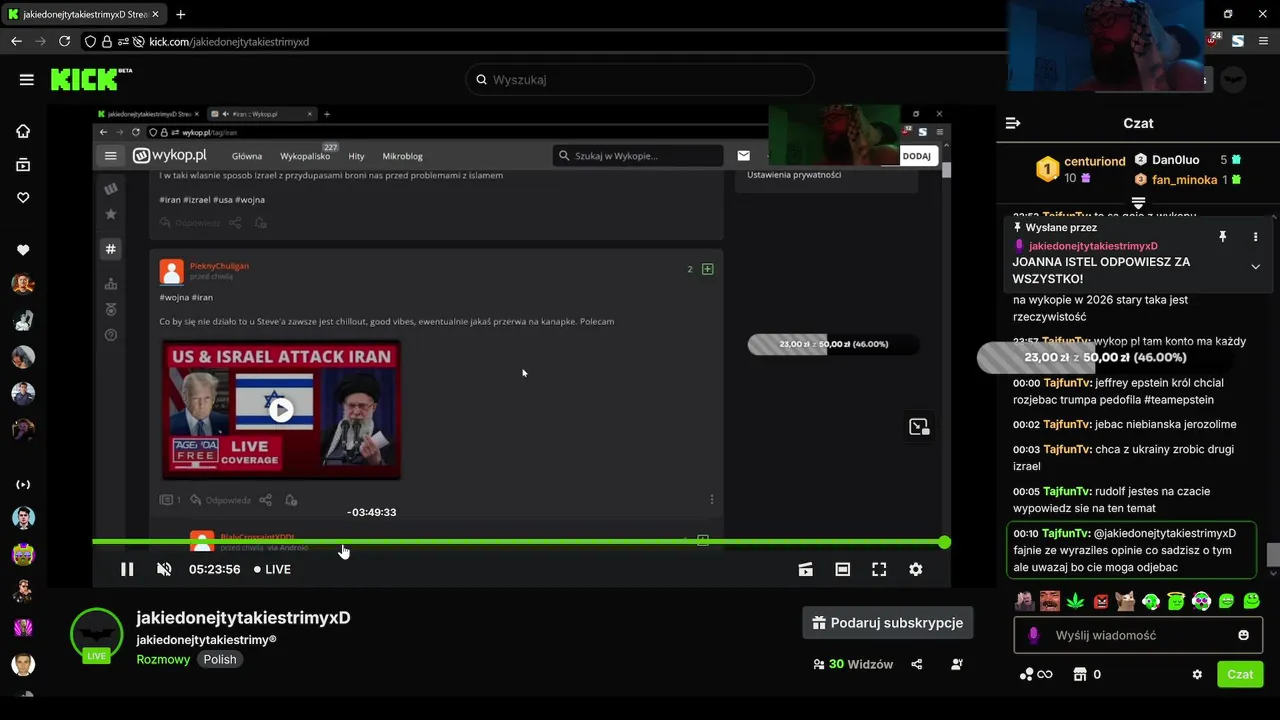
Task: Pause the live stream
Action: [127, 569]
